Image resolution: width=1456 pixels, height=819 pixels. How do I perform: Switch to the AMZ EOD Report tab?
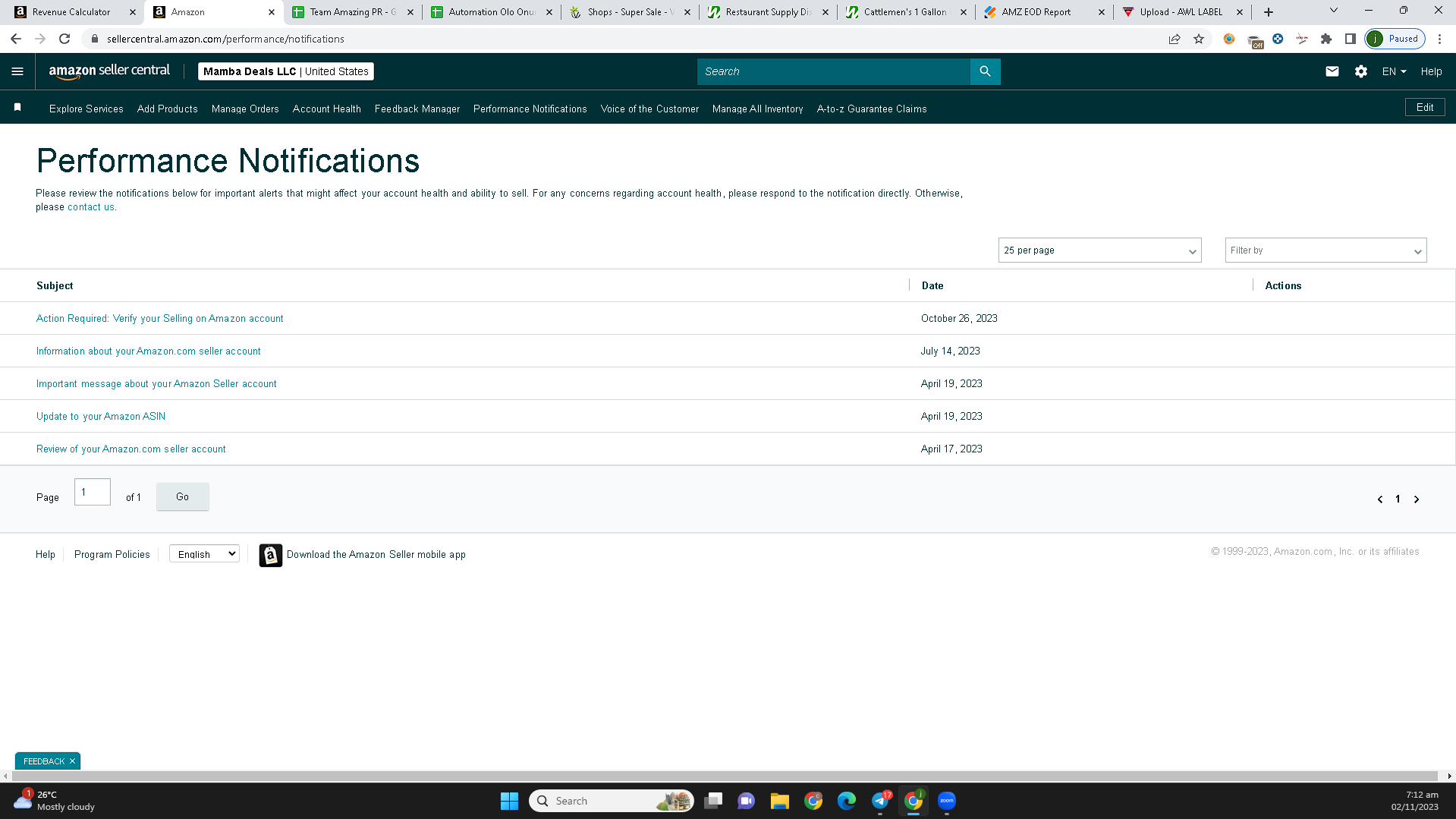pyautogui.click(x=1036, y=12)
